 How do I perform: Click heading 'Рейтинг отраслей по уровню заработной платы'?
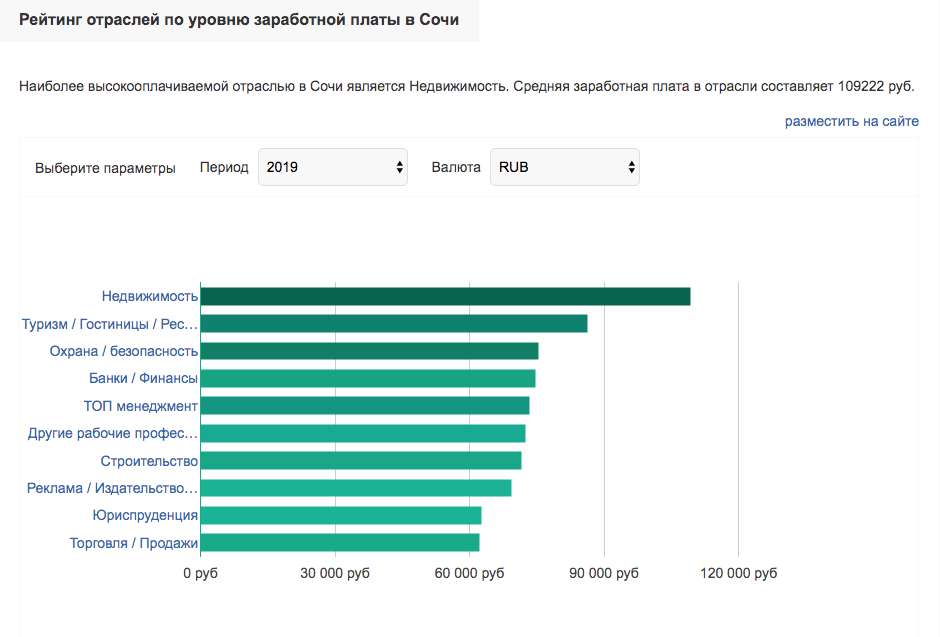pos(239,20)
